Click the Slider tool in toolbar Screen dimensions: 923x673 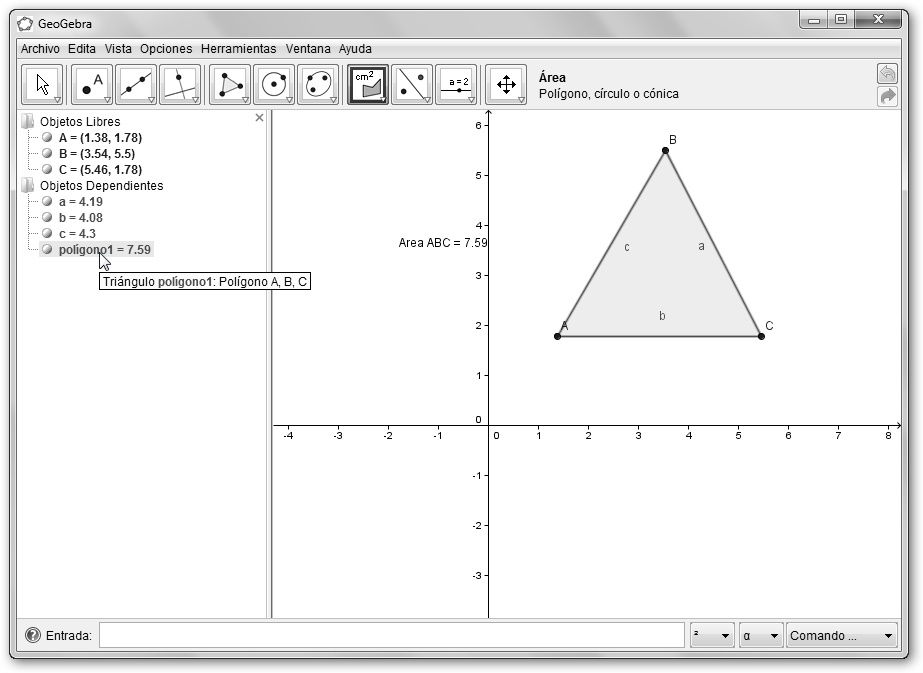[x=456, y=85]
